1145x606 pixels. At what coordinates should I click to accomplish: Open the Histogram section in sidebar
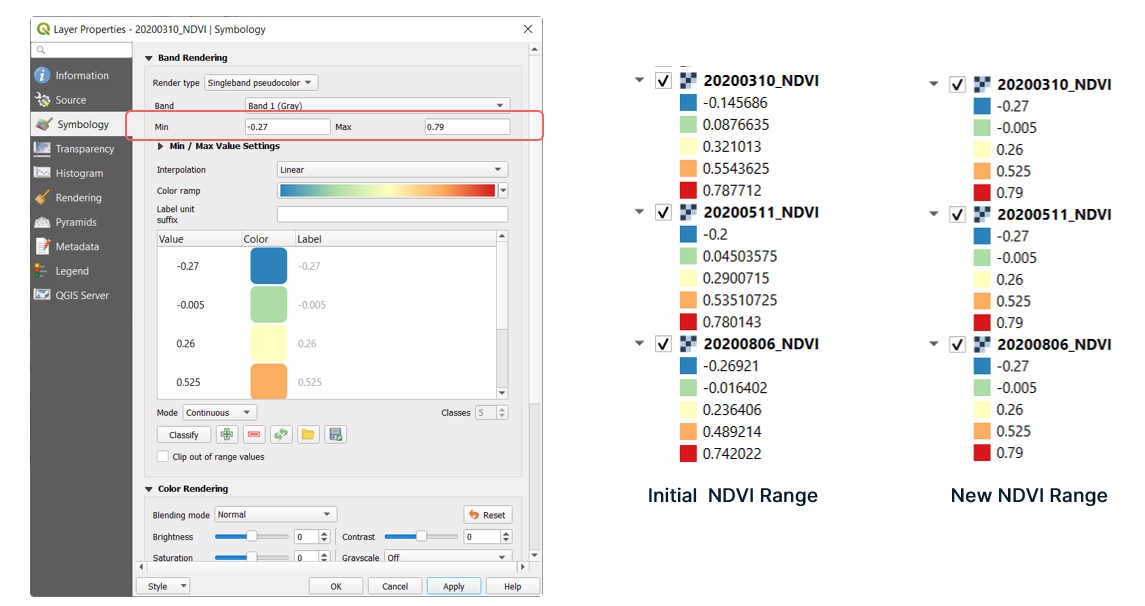tap(79, 173)
